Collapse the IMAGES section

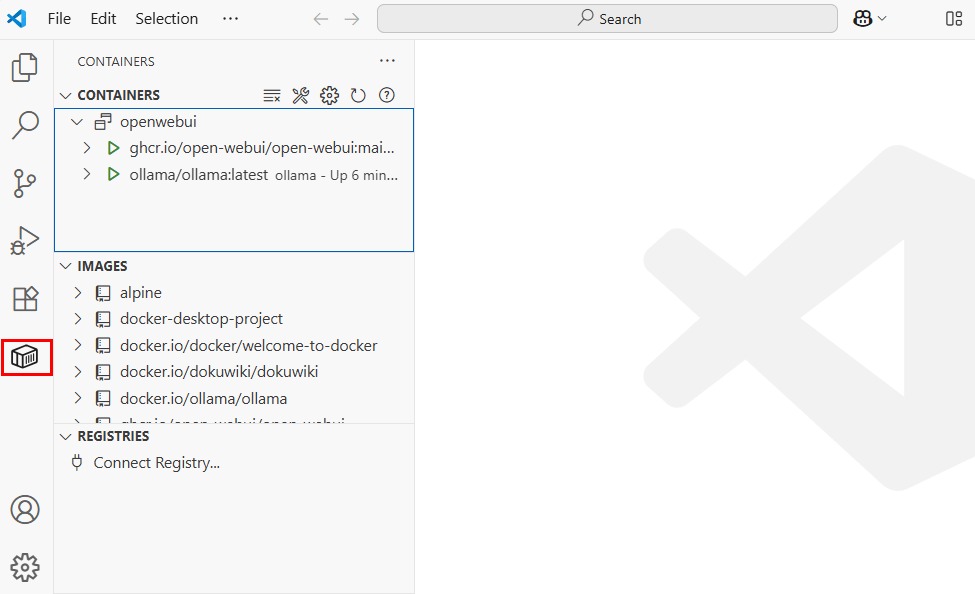pyautogui.click(x=66, y=266)
